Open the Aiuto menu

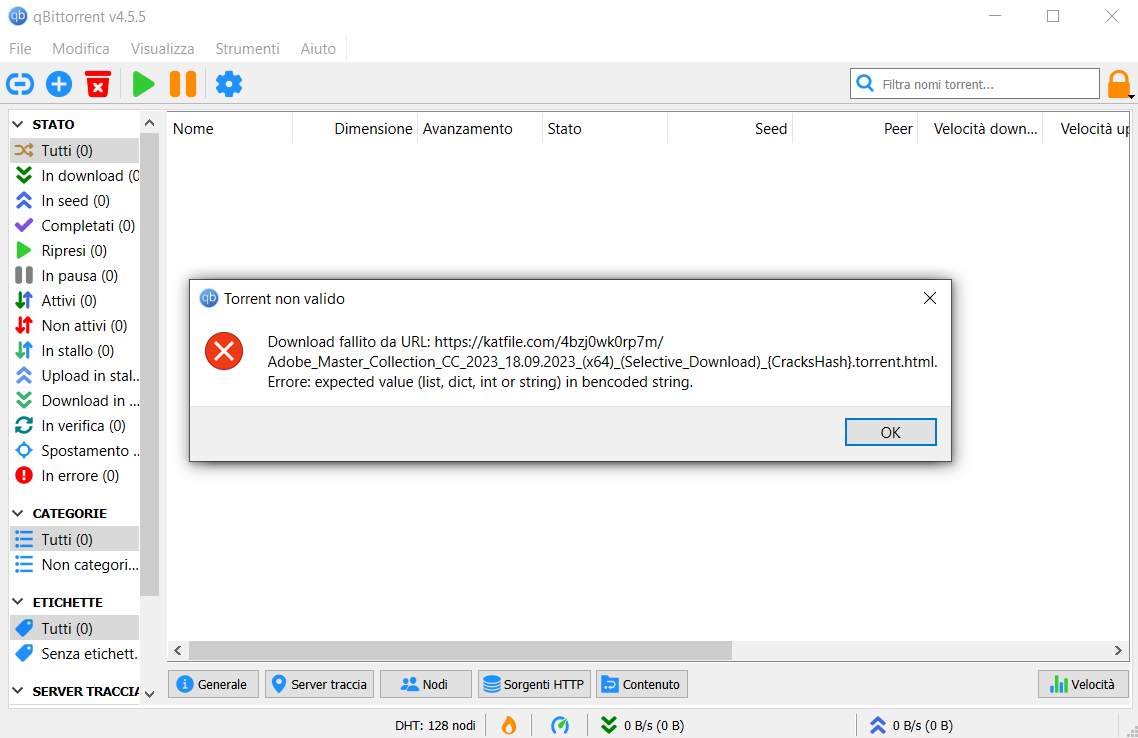[318, 49]
